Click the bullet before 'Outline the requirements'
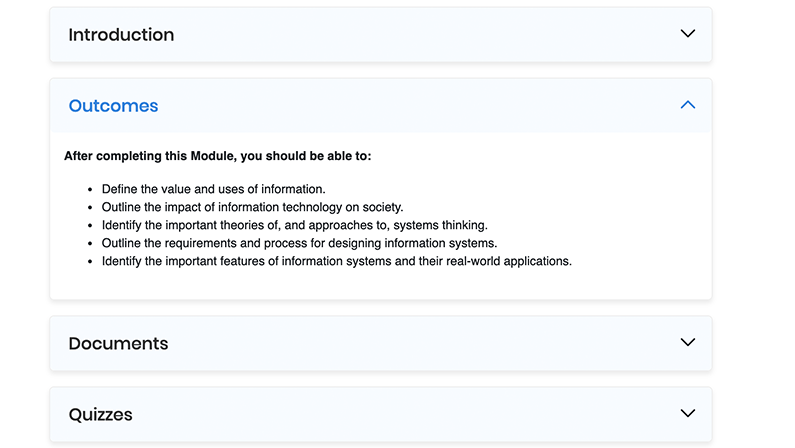Viewport: 795px width, 448px height. click(90, 244)
